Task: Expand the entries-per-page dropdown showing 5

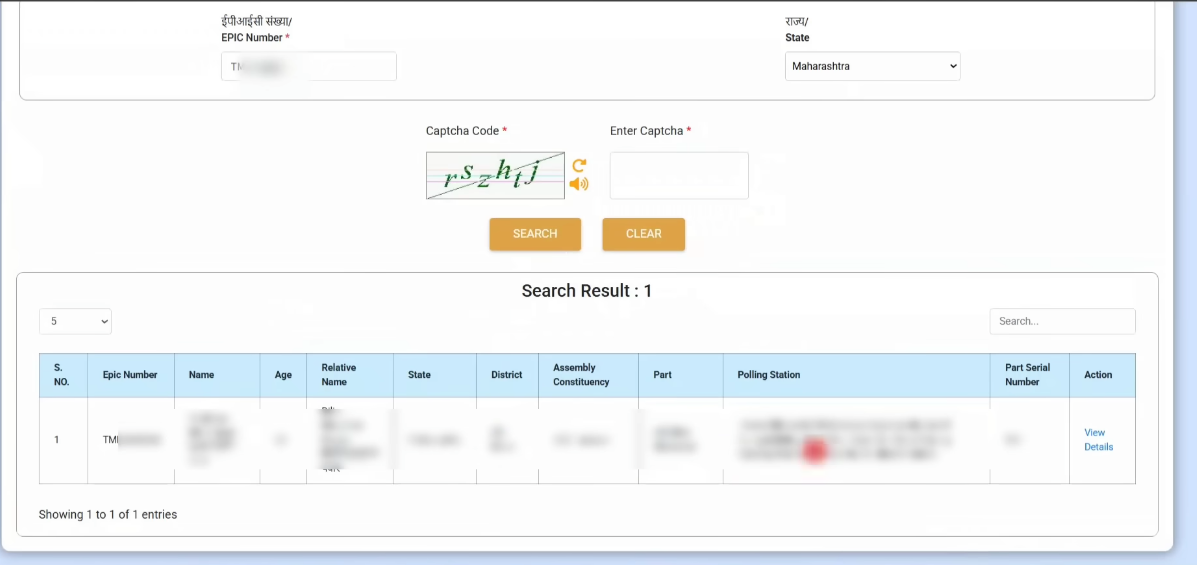Action: [x=76, y=321]
